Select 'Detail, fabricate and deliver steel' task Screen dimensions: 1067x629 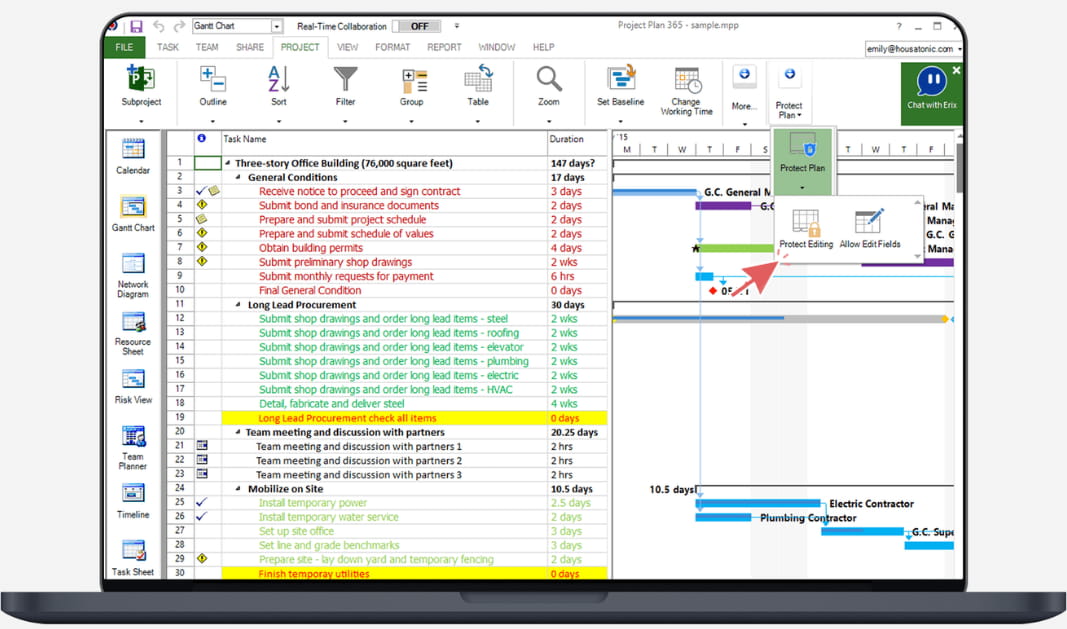[331, 404]
